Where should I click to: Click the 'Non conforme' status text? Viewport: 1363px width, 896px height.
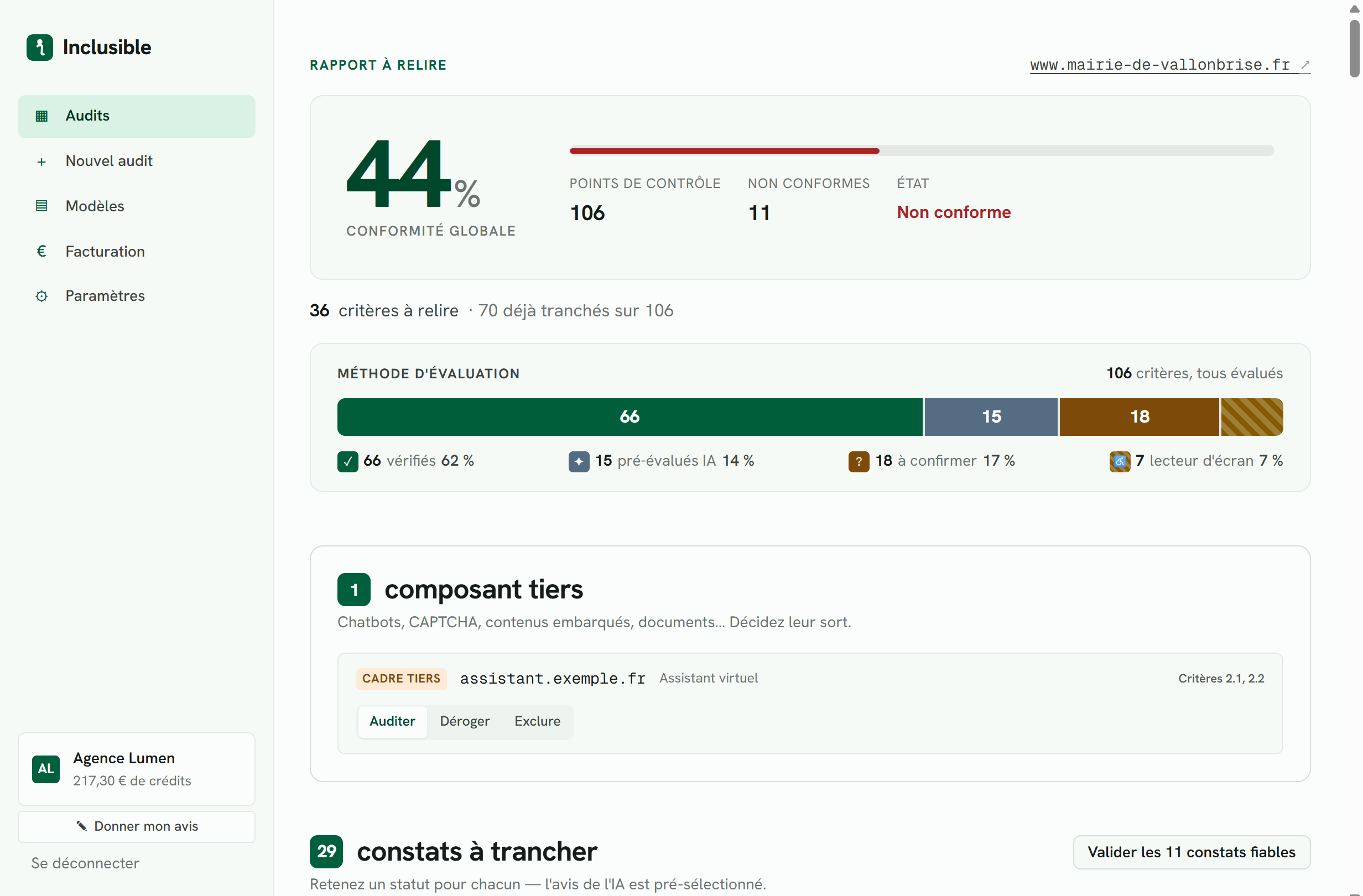click(x=954, y=212)
